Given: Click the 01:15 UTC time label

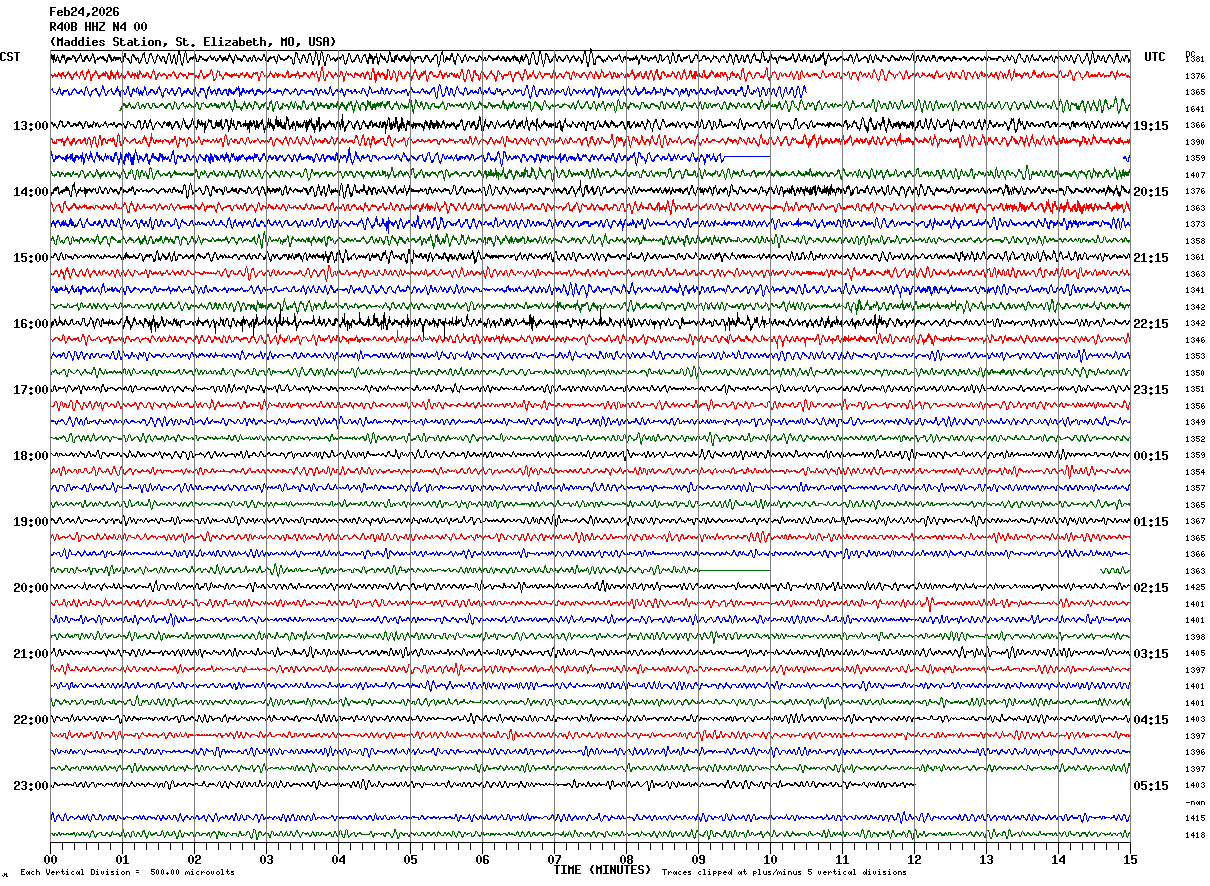Looking at the screenshot, I should (1151, 522).
